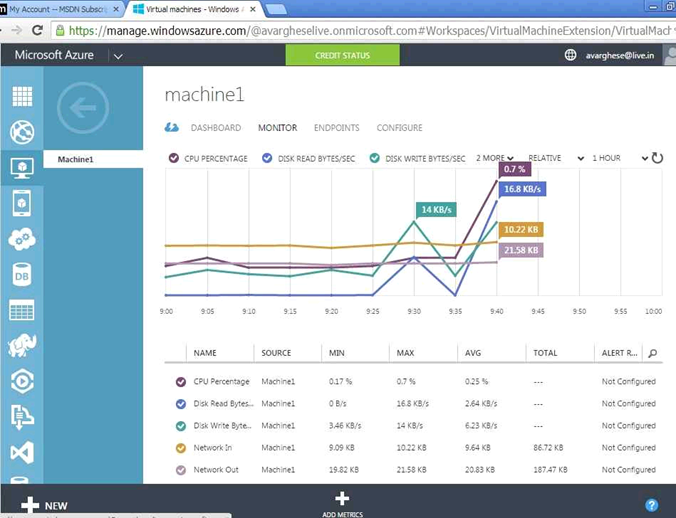The height and width of the screenshot is (518, 676).
Task: Open the 1 HOUR time range dropdown
Action: tap(620, 158)
